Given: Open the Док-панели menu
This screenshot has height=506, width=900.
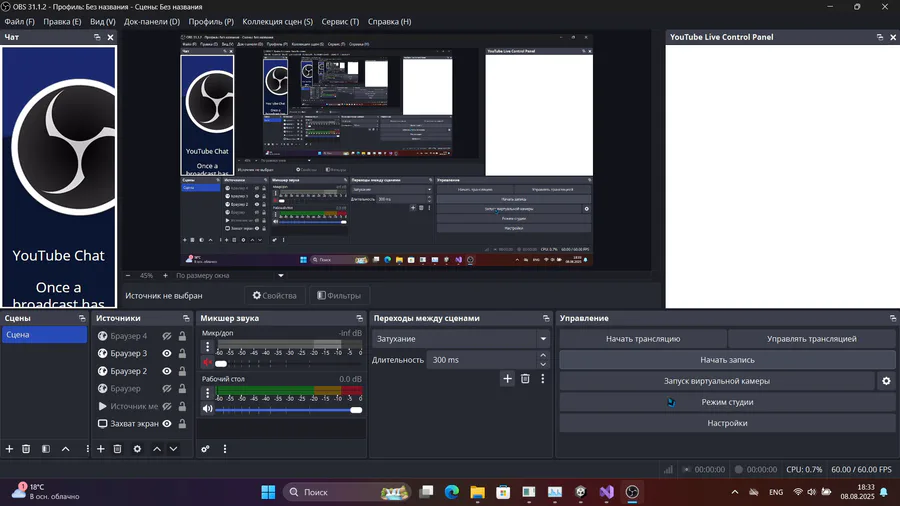Looking at the screenshot, I should (152, 21).
